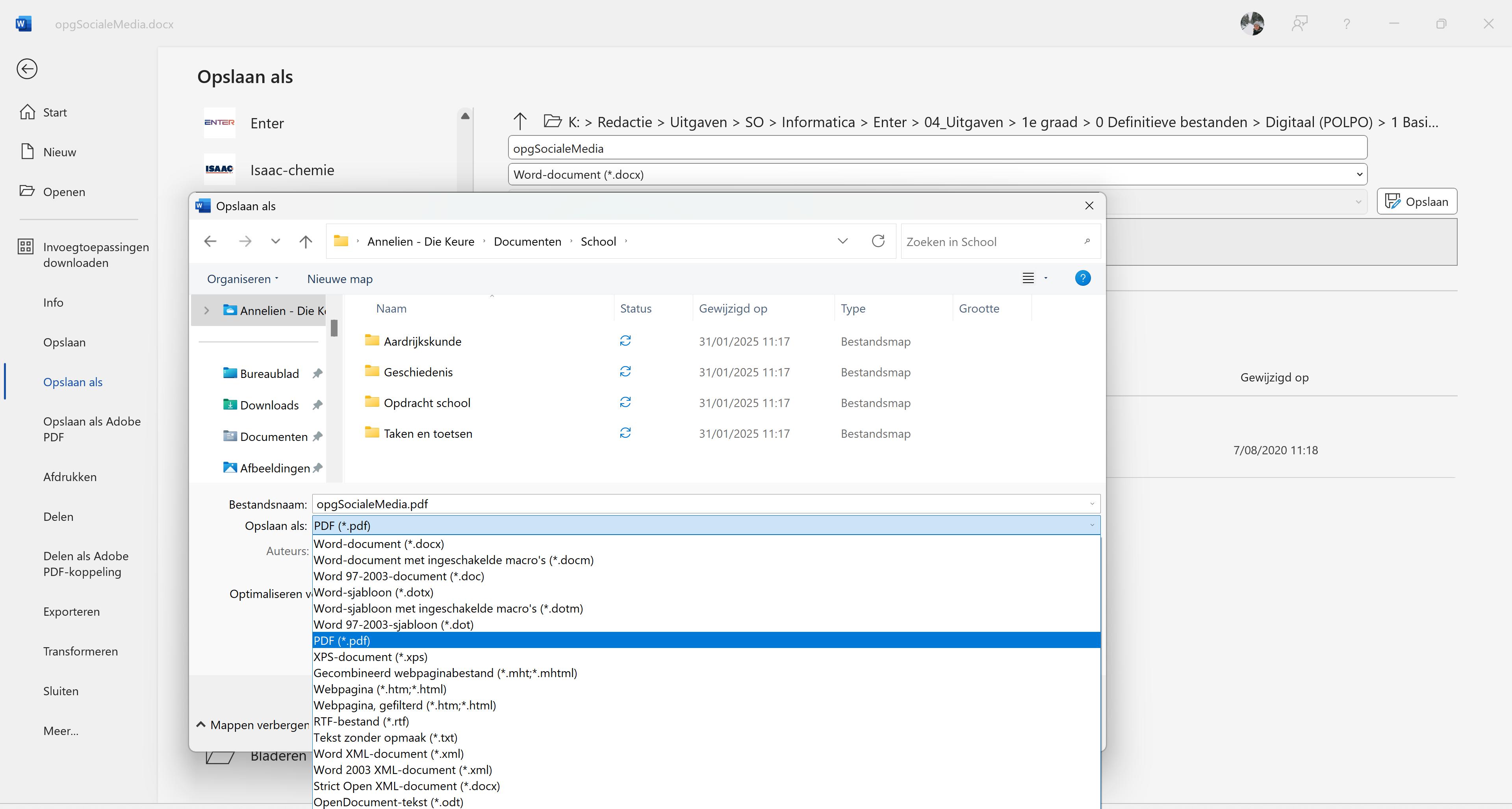Screen dimensions: 1512x809
Task: Select Afdrukken in the left menu
Action: coord(70,477)
